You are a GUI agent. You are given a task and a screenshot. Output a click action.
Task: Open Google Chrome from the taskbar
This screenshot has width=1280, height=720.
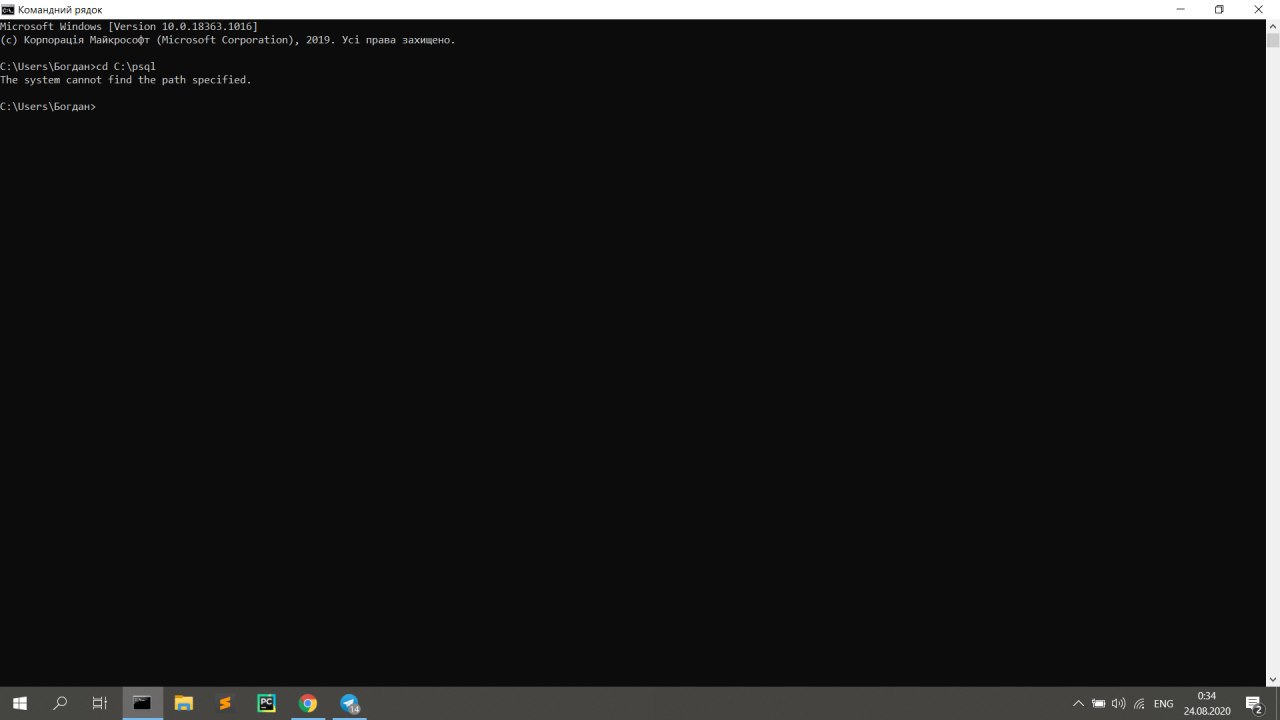[308, 703]
